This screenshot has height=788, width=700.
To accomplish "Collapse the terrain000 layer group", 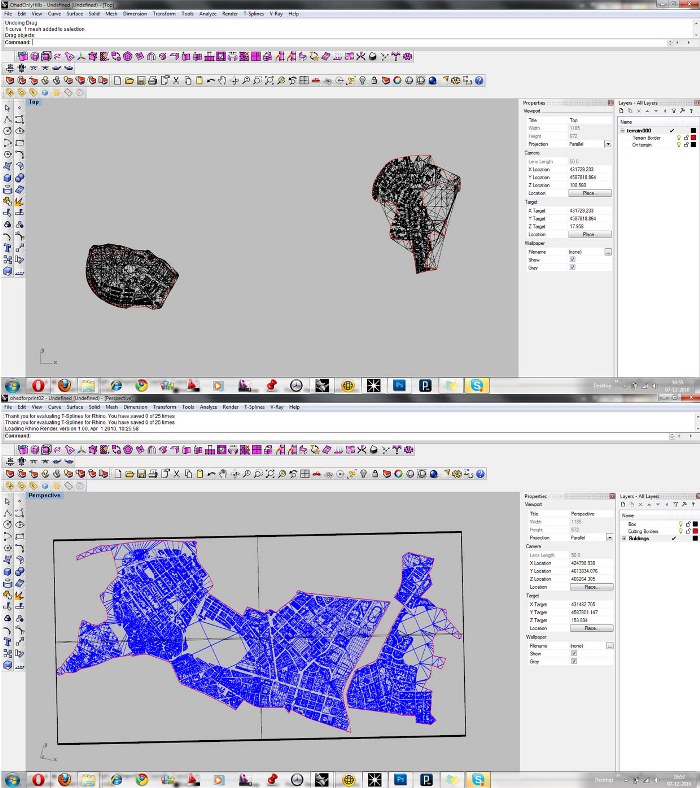I will click(621, 130).
